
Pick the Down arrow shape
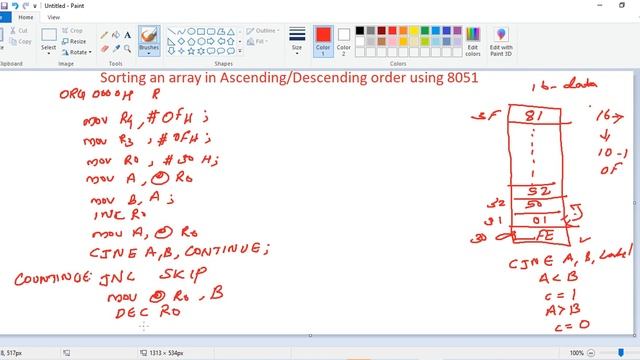click(171, 51)
